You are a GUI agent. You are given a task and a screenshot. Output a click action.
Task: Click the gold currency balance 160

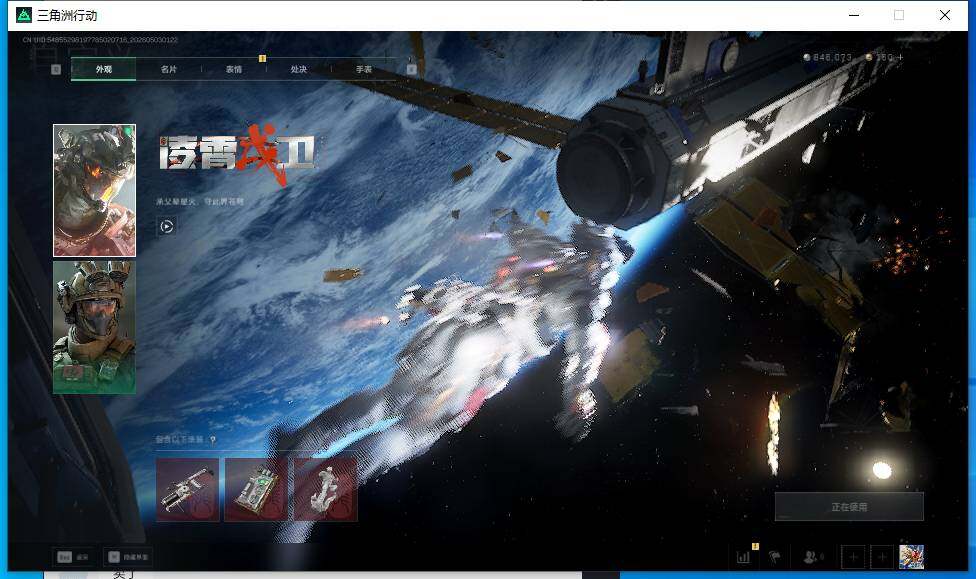coord(879,57)
